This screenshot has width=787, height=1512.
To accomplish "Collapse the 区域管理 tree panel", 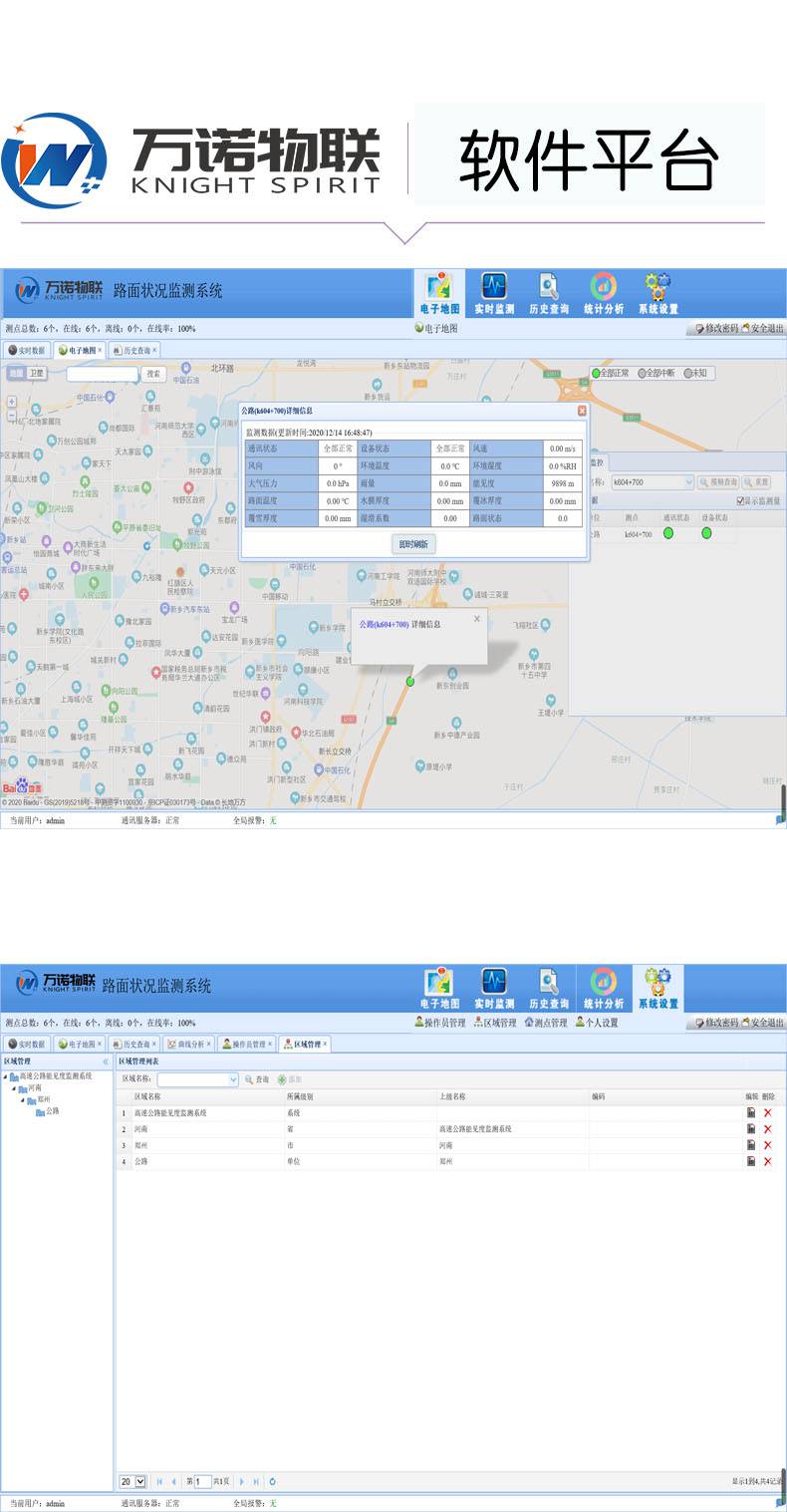I will point(106,1062).
